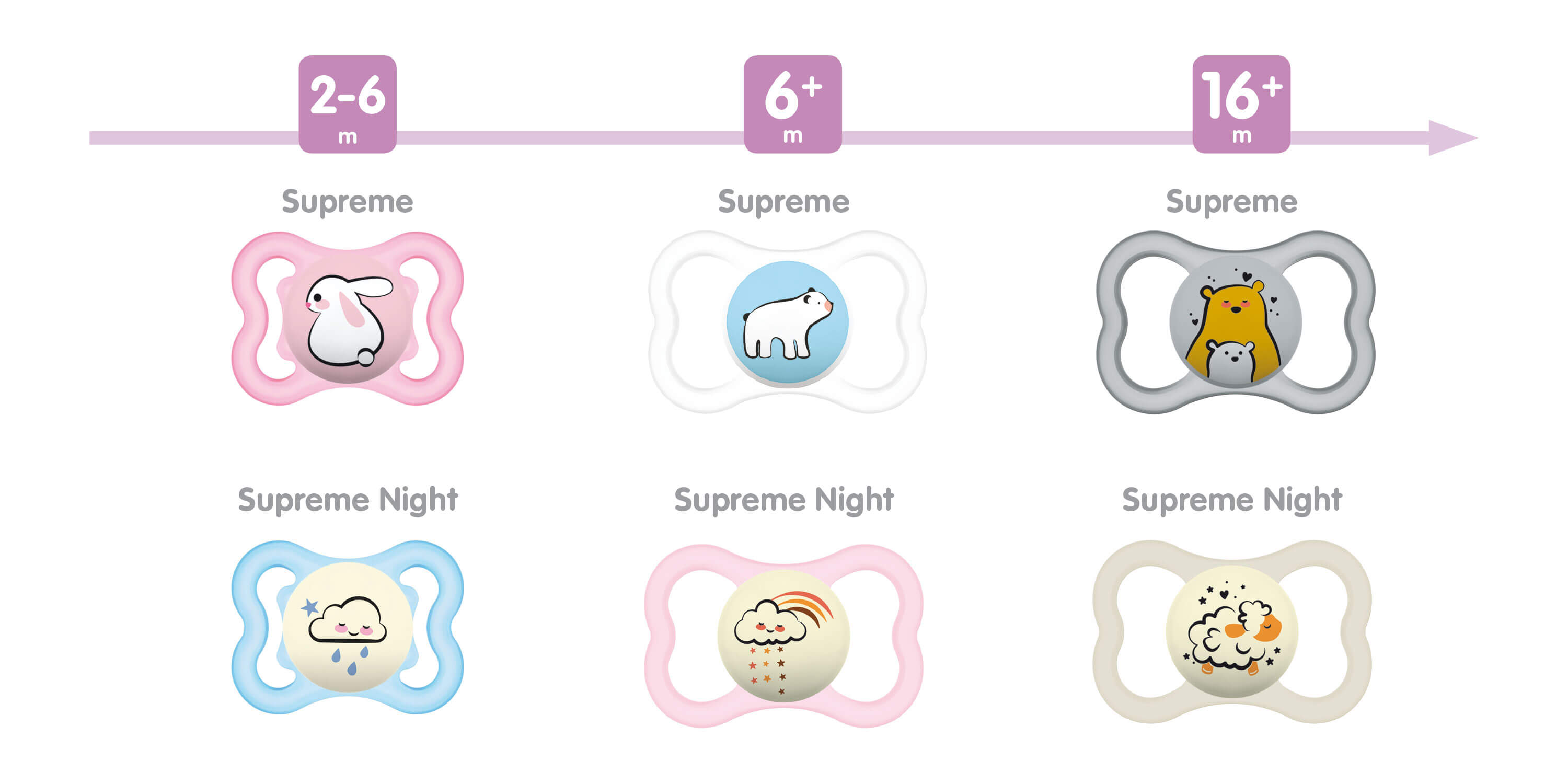Open the Supreme label under 6+ m
Screen dimensions: 1568x784
tap(783, 202)
